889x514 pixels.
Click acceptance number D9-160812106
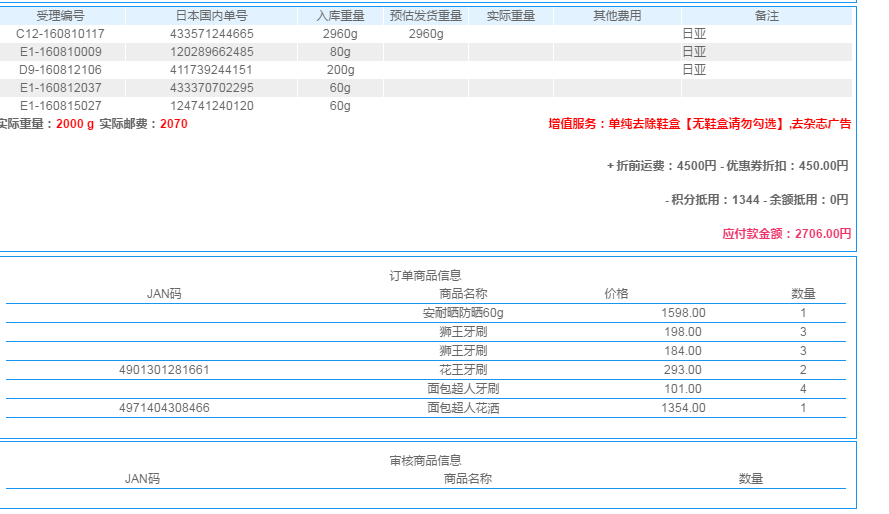pos(60,70)
